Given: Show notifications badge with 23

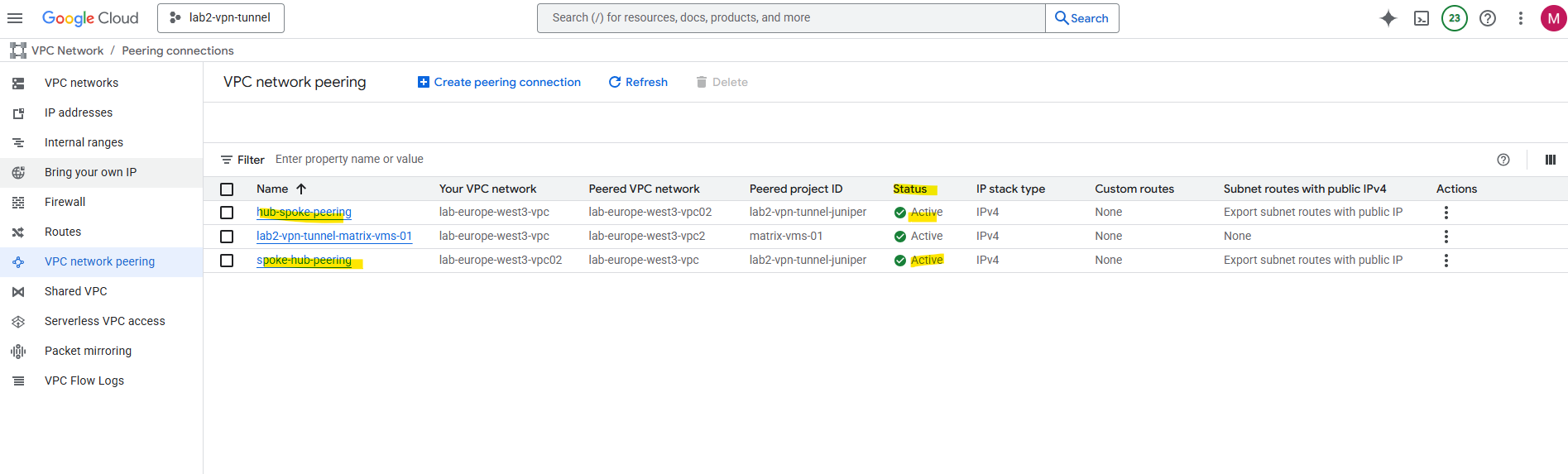Looking at the screenshot, I should (1455, 18).
